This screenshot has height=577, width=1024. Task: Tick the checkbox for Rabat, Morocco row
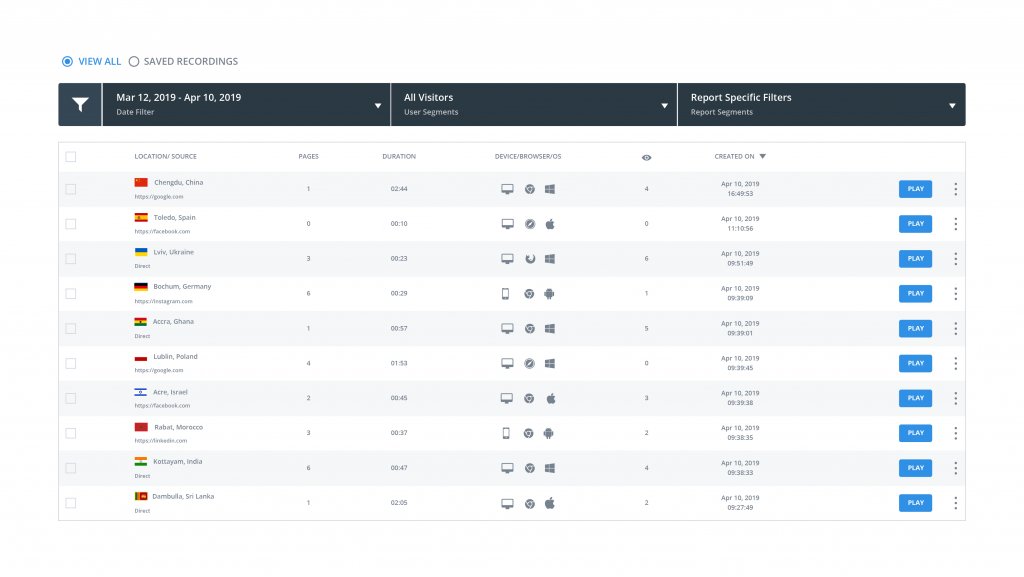point(71,433)
